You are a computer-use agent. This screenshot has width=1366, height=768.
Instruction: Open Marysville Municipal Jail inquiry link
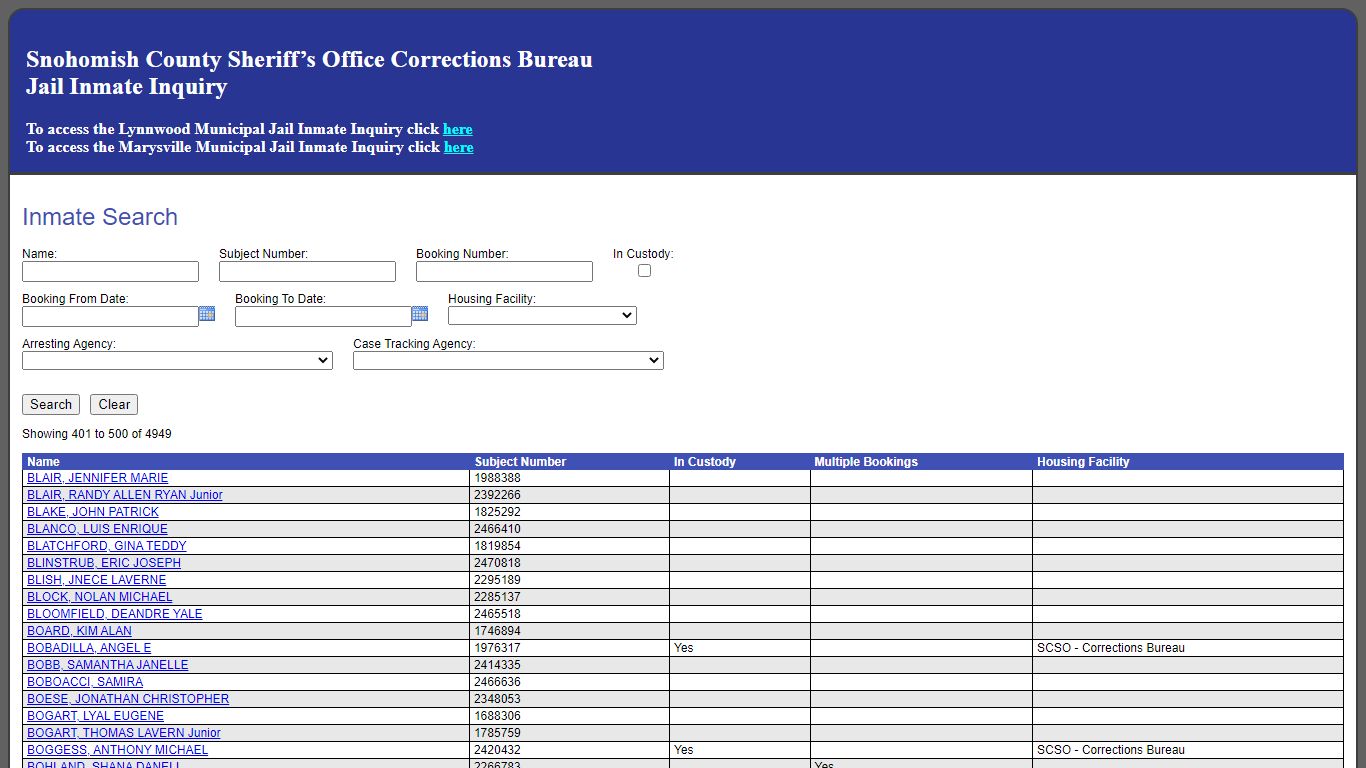pyautogui.click(x=459, y=147)
